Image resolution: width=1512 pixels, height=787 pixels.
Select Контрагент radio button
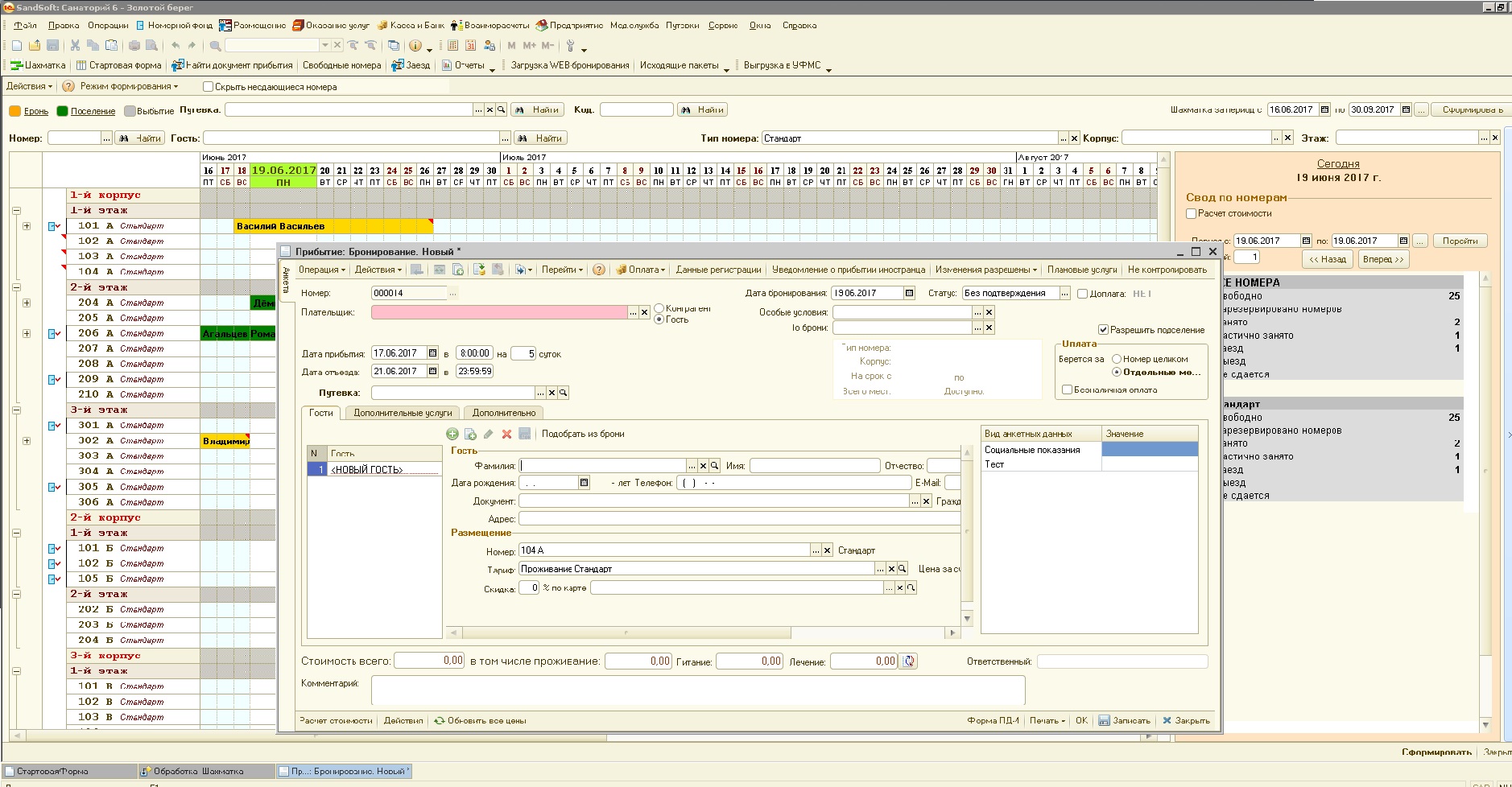(659, 308)
